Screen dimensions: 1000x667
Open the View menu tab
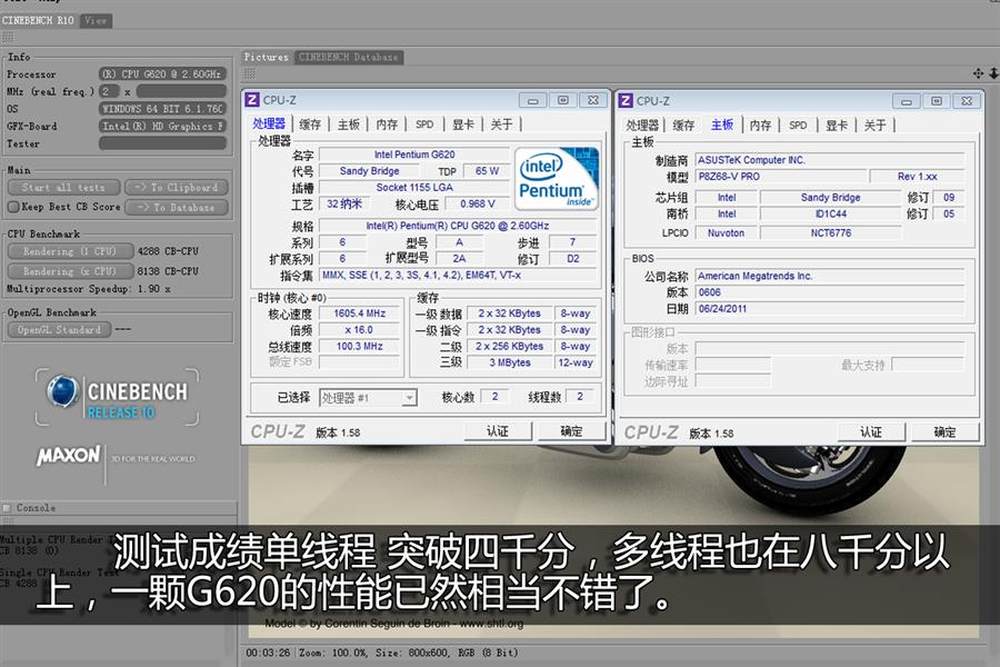pos(95,20)
